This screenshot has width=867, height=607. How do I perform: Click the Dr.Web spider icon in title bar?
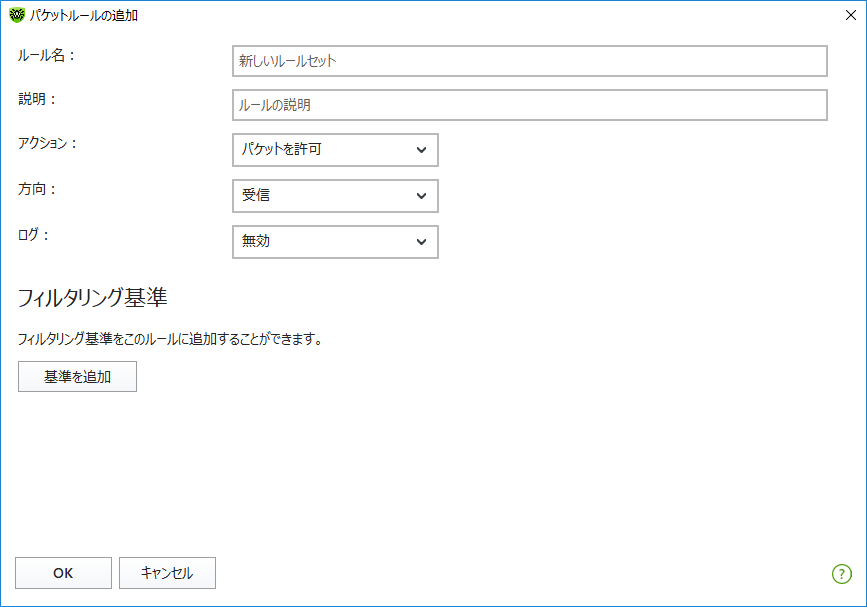17,15
